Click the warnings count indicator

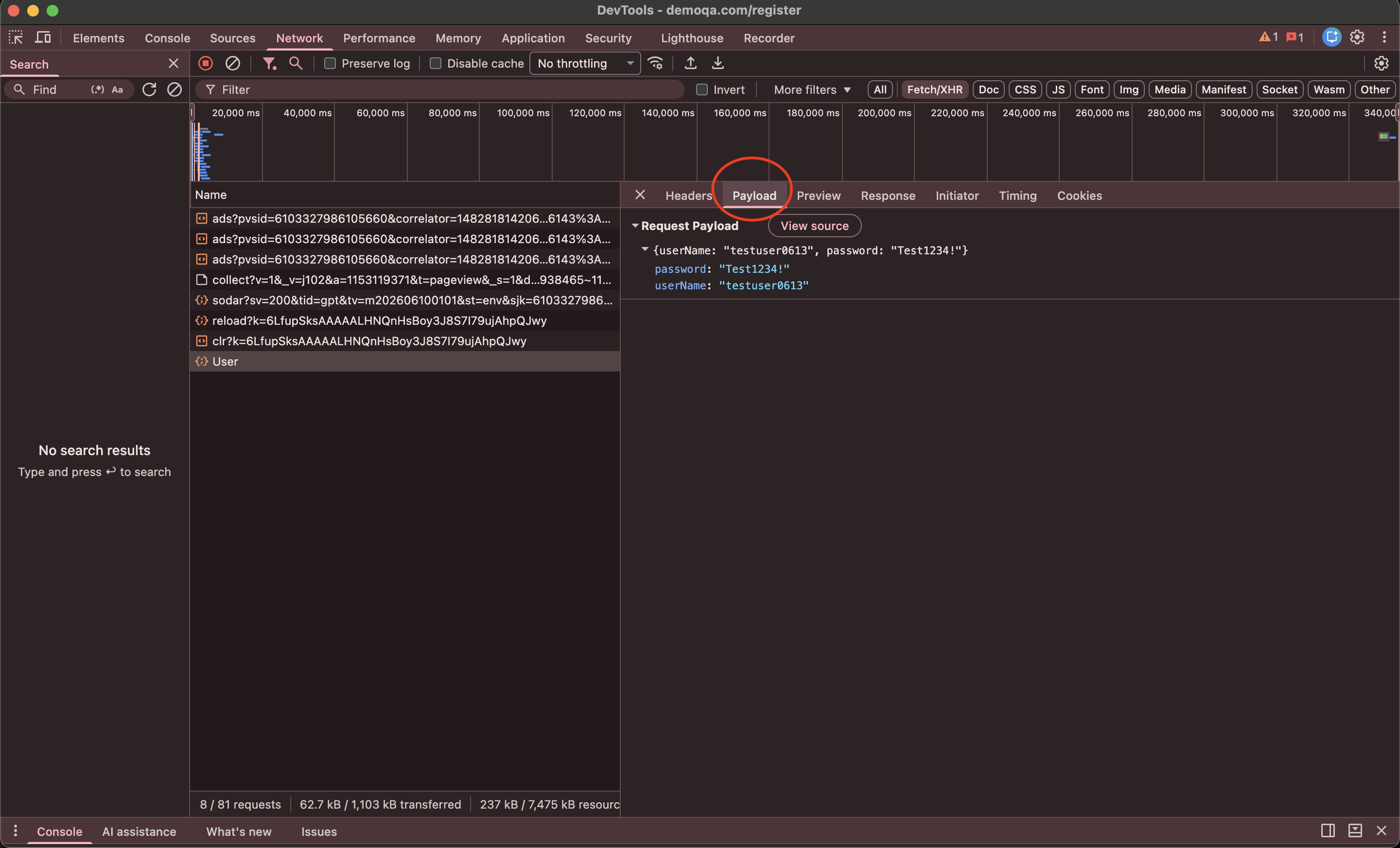click(1268, 37)
